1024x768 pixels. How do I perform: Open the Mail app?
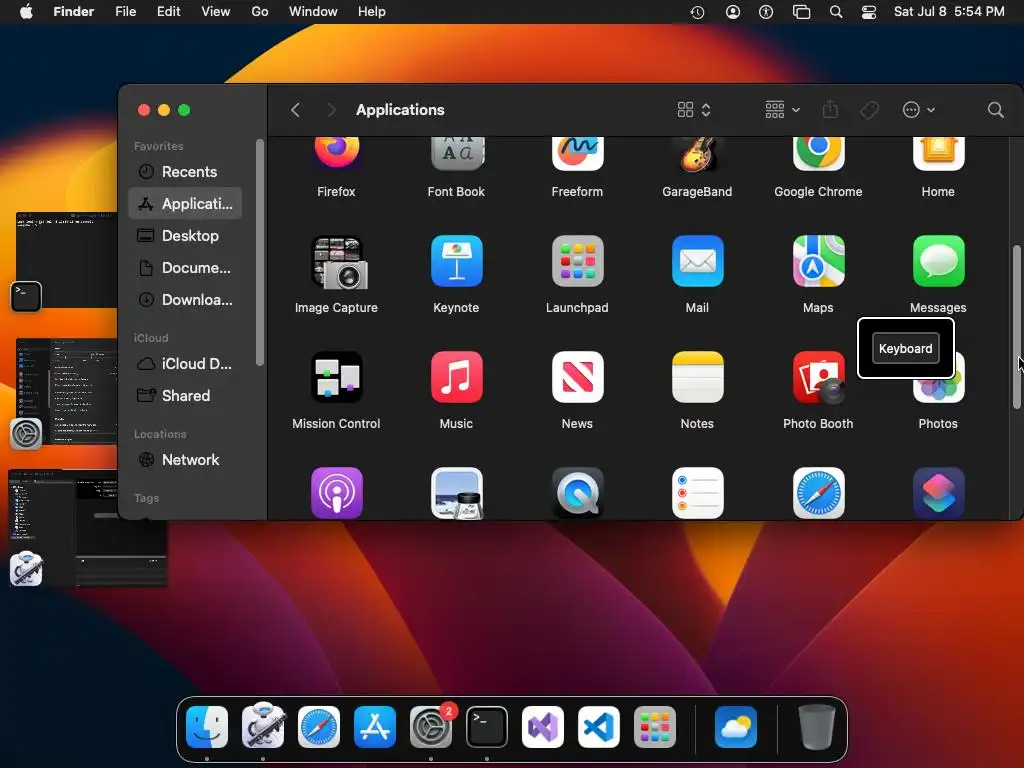[697, 261]
